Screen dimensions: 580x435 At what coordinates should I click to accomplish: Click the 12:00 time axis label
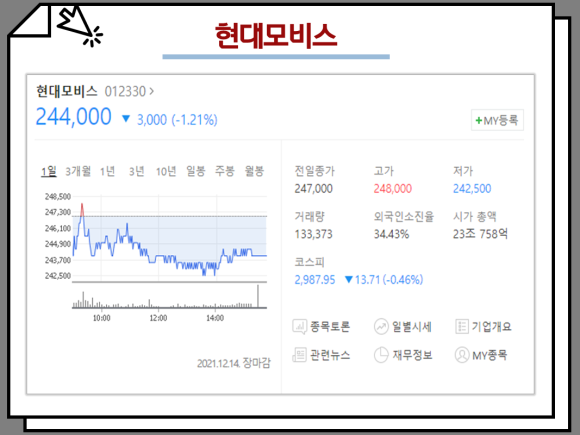158,318
